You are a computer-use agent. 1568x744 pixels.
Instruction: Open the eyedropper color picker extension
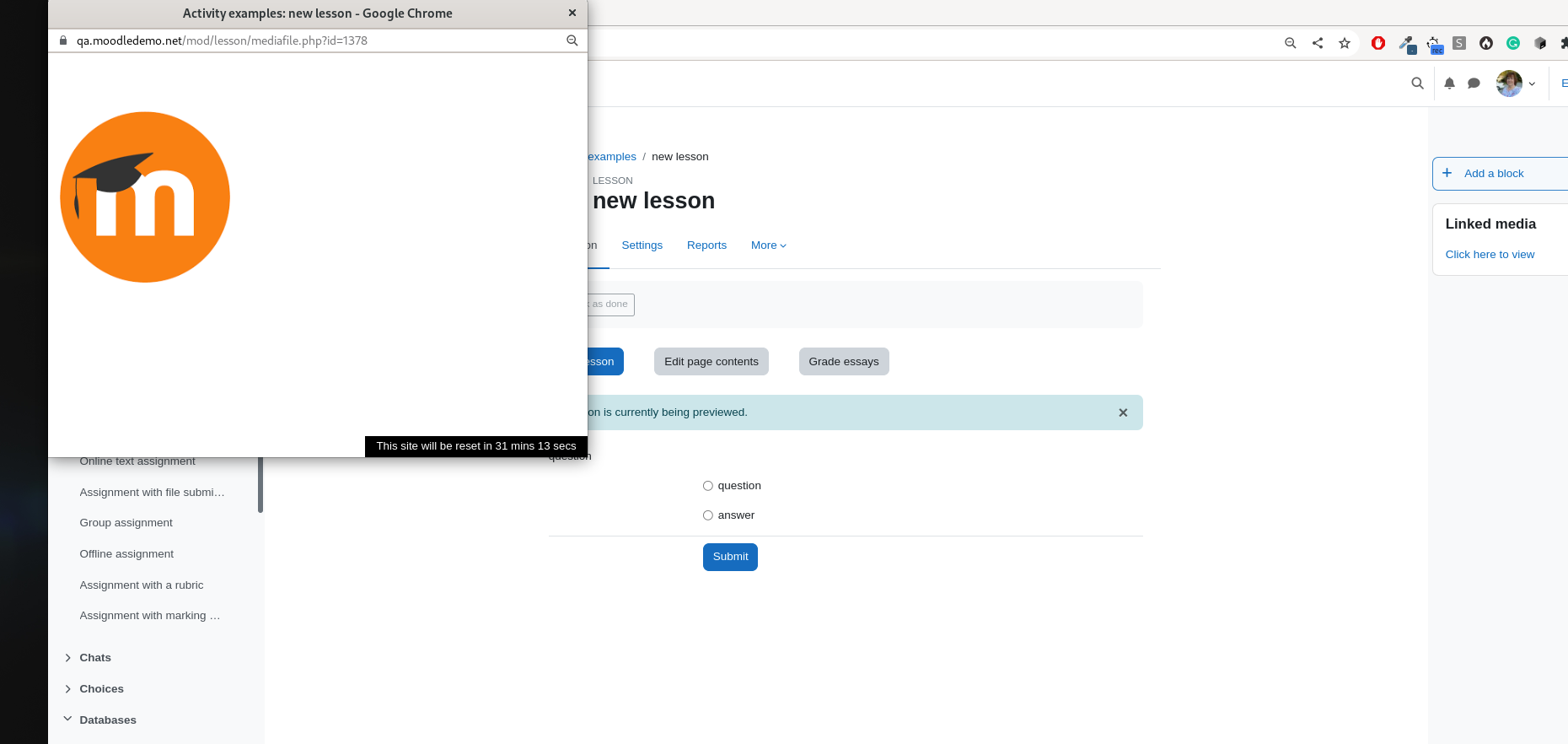(x=1406, y=43)
